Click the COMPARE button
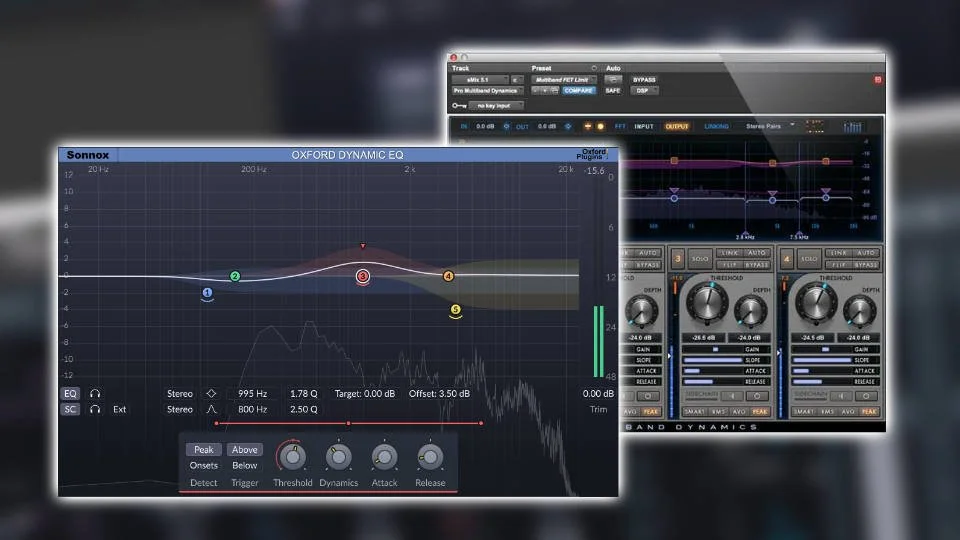This screenshot has width=960, height=540. 579,91
